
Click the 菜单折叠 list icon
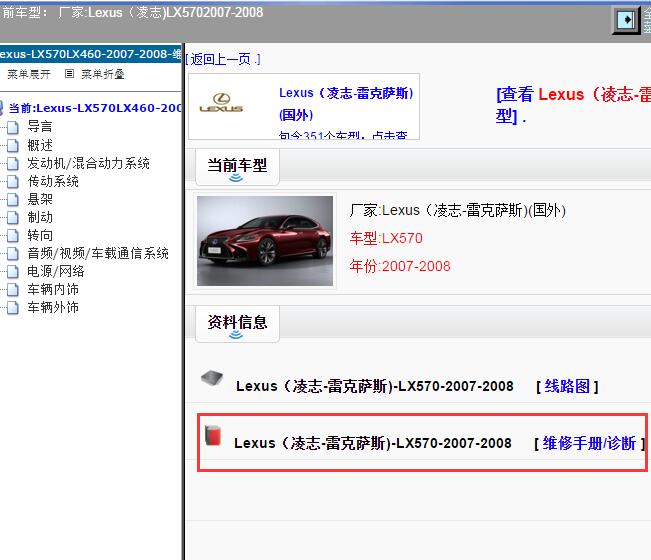69,74
